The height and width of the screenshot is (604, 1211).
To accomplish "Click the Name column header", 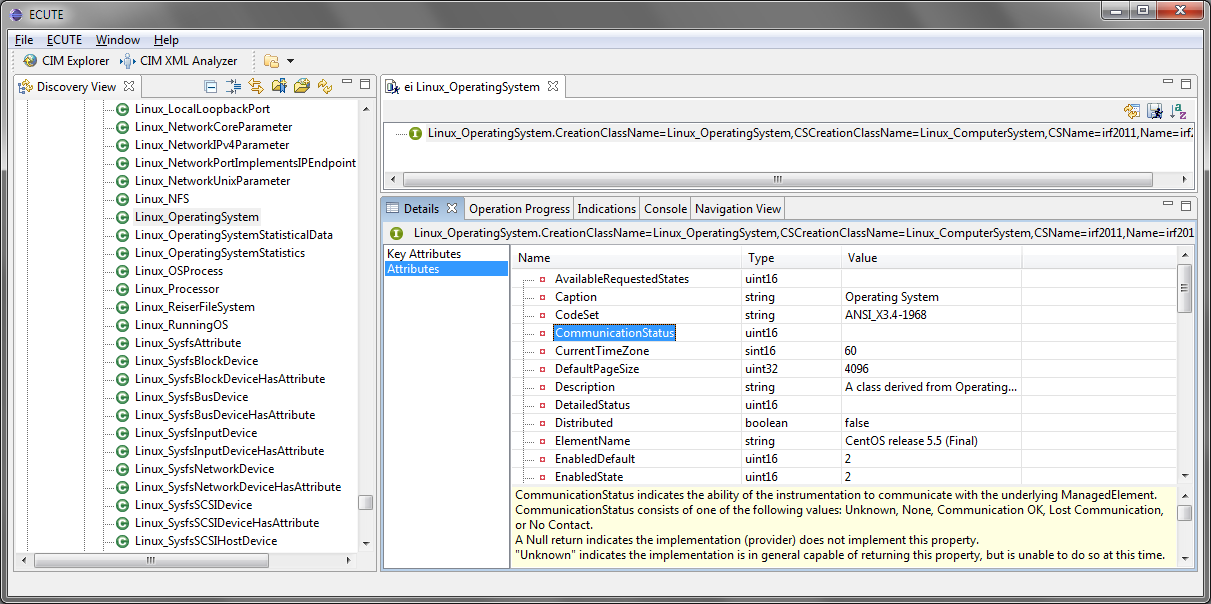I will pos(627,258).
